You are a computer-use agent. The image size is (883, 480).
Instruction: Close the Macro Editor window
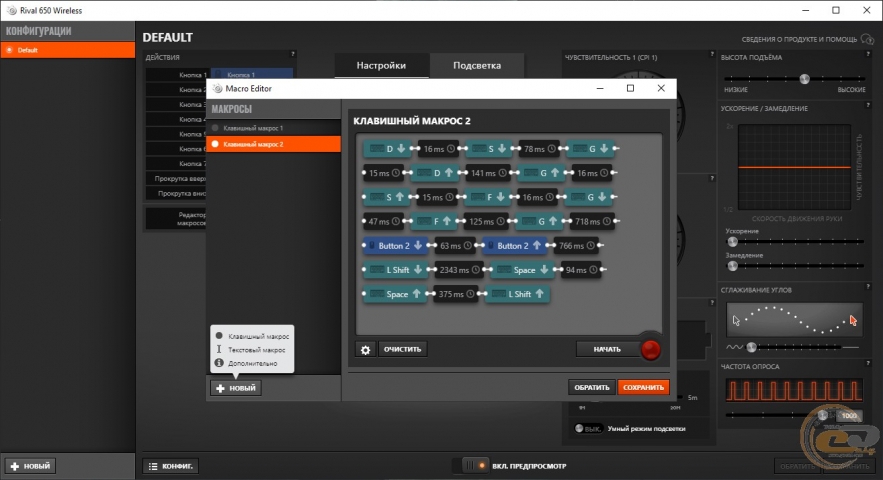(x=661, y=88)
